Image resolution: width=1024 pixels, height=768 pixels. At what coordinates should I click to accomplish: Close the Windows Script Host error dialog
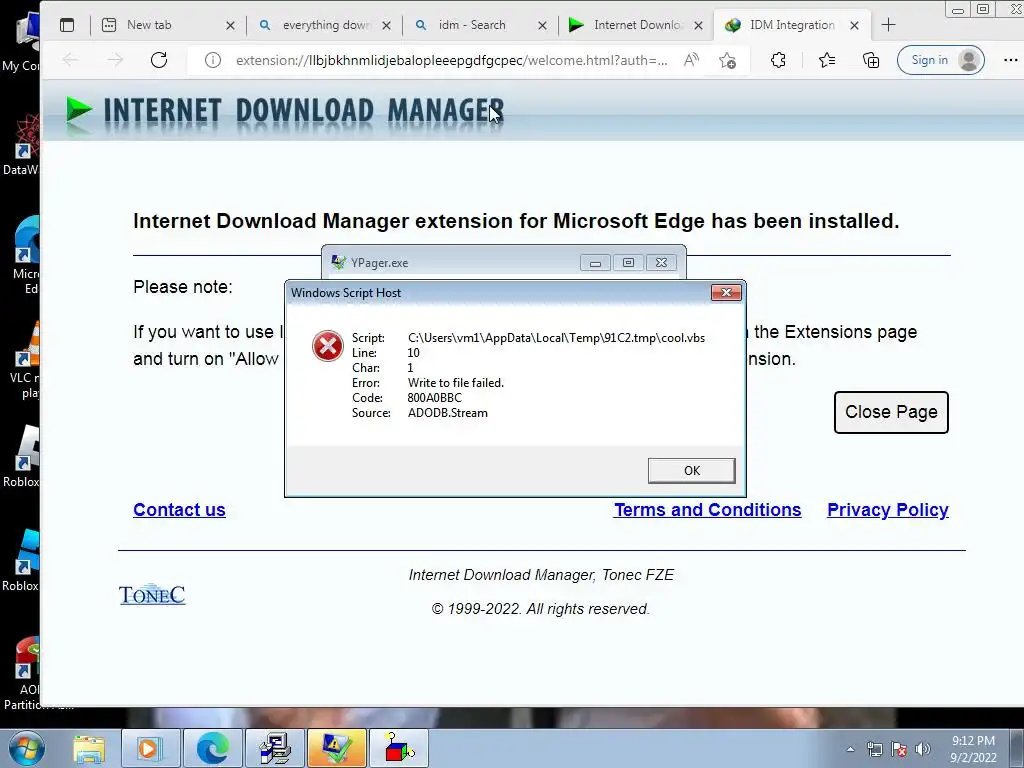(x=726, y=293)
